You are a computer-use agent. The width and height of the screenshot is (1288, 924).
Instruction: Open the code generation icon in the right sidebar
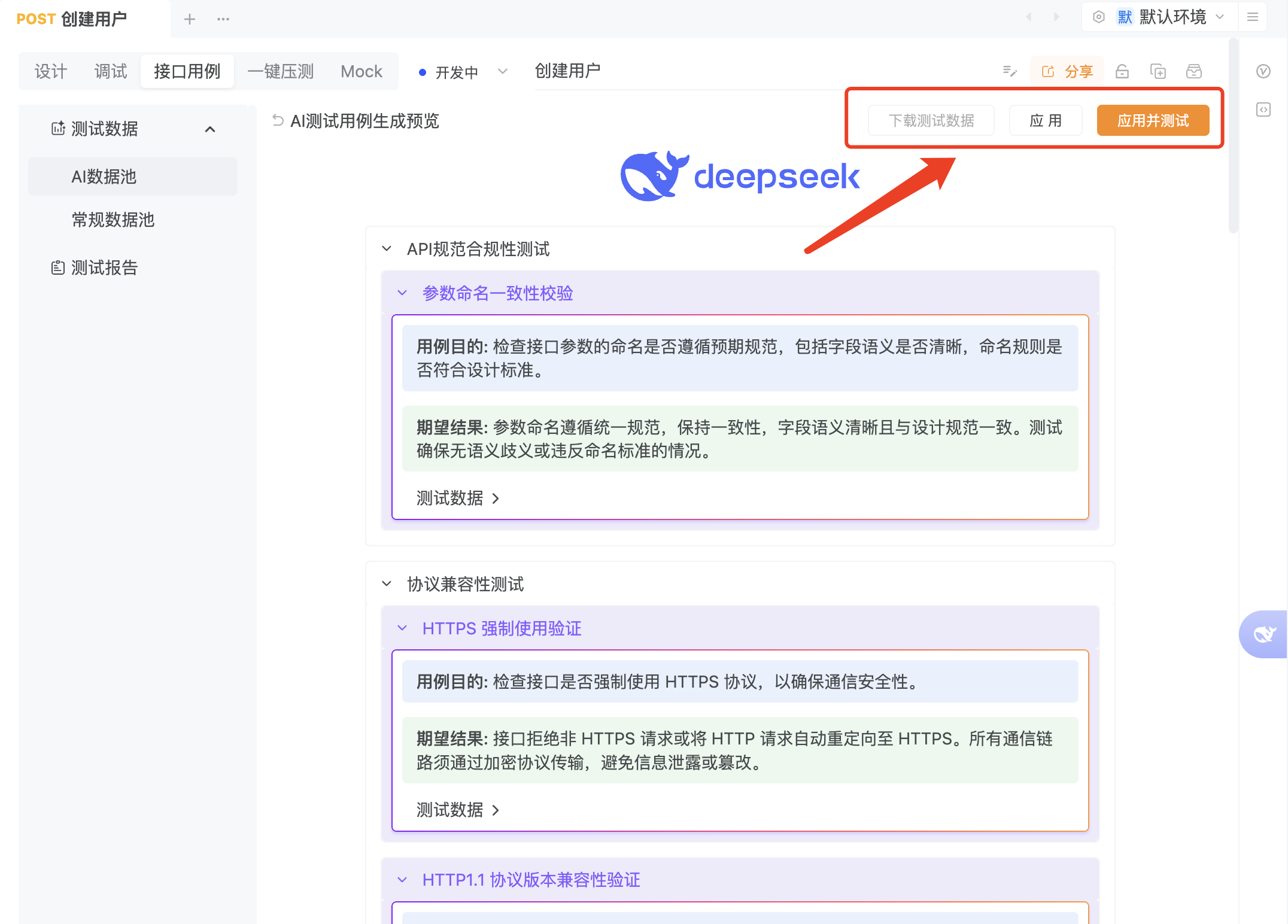1263,110
